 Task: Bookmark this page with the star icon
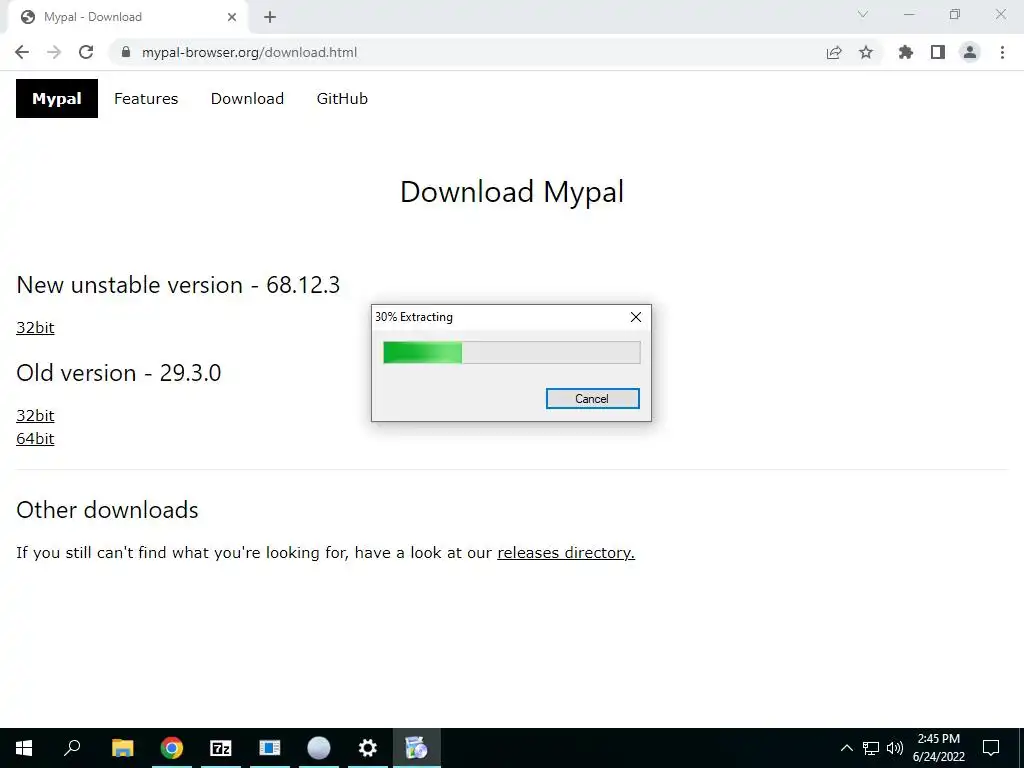tap(866, 52)
